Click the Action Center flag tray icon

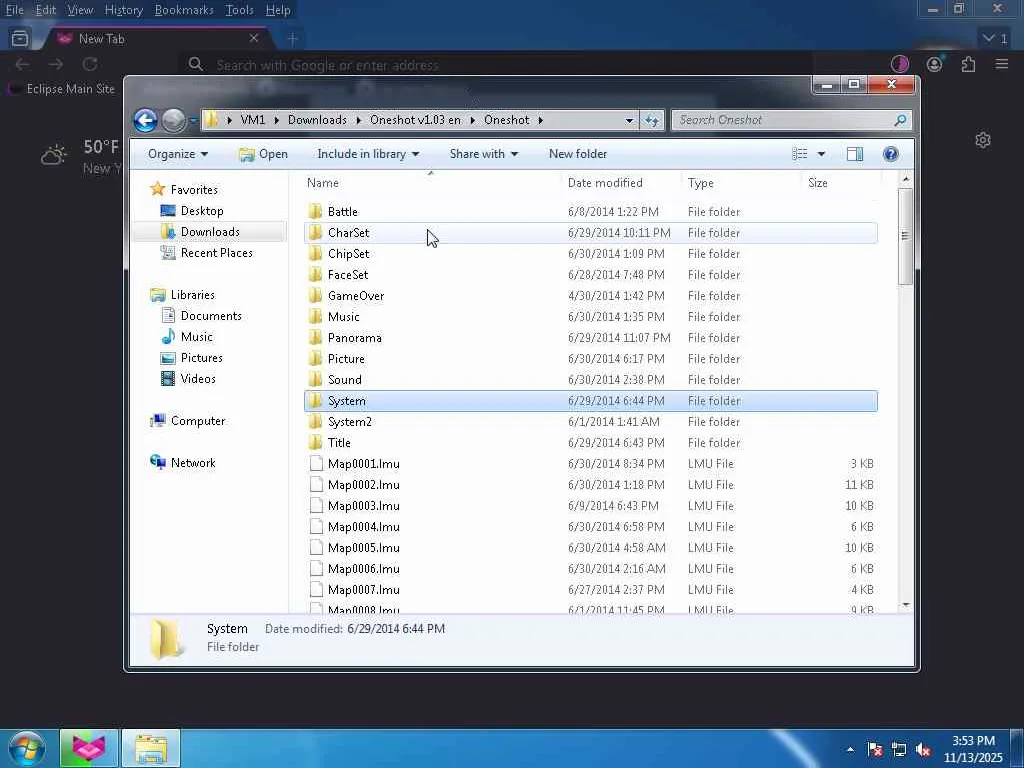pyautogui.click(x=875, y=750)
